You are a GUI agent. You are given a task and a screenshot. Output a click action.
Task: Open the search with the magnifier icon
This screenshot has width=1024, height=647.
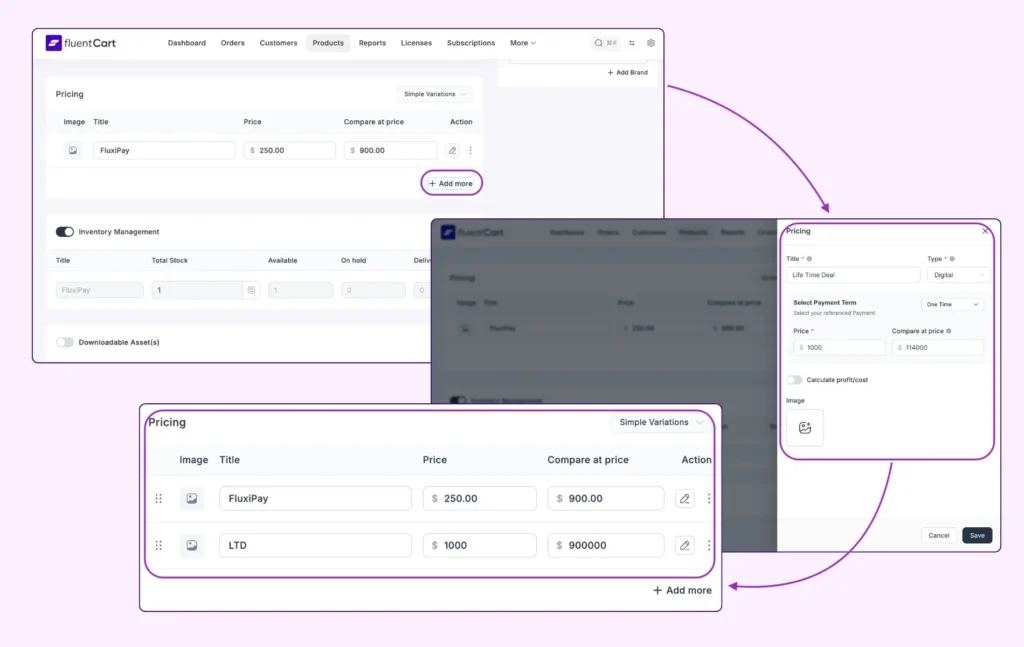tap(600, 43)
